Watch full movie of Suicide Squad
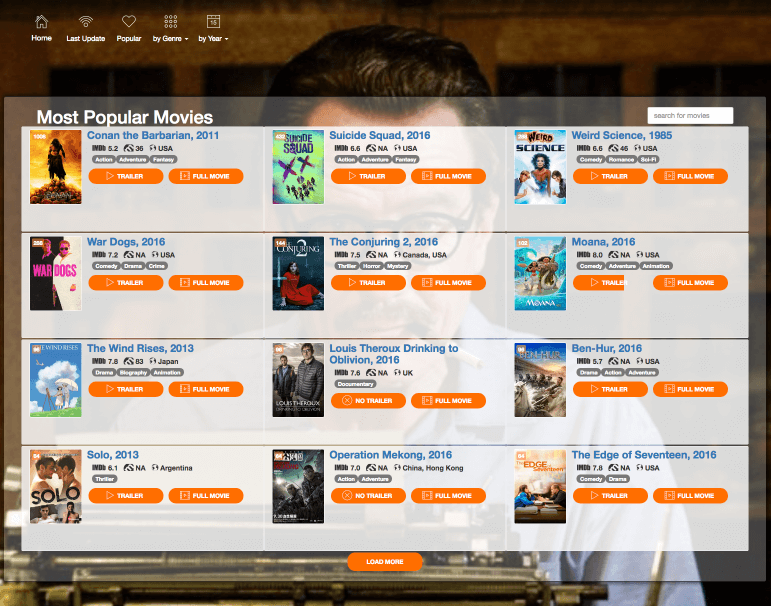771x606 pixels. tap(448, 176)
